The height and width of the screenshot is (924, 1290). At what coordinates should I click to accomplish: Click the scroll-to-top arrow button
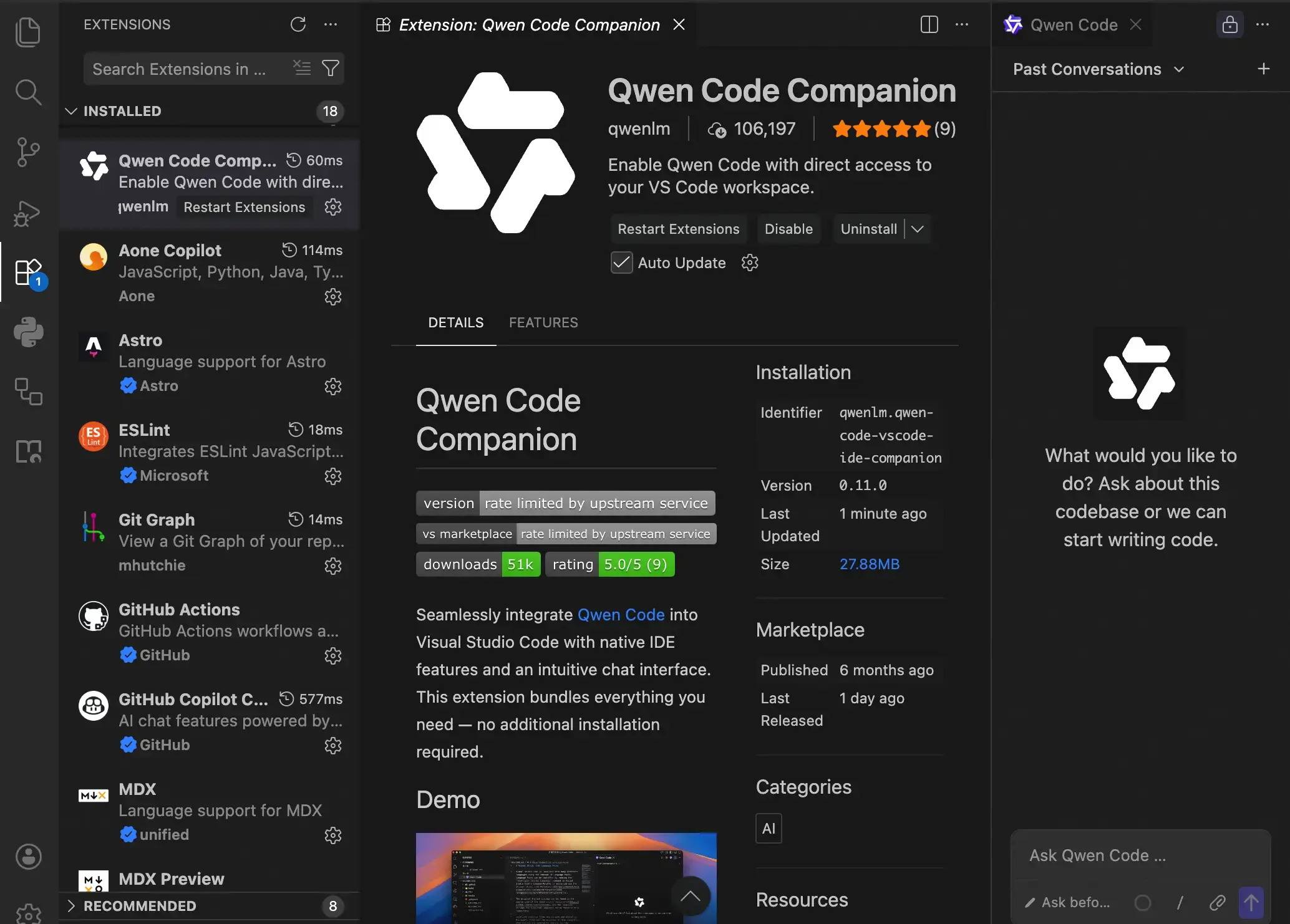tap(690, 896)
